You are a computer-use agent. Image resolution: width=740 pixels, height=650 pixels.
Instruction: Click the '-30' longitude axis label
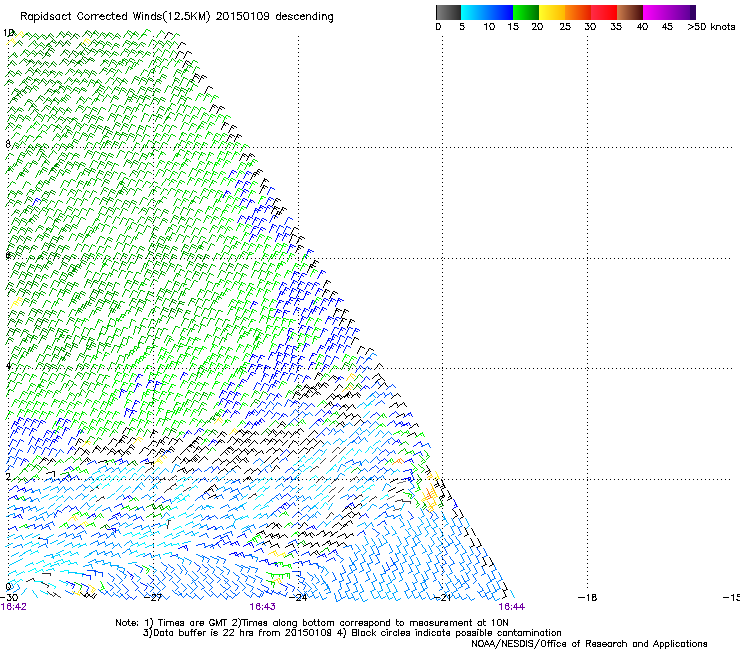[x=9, y=598]
